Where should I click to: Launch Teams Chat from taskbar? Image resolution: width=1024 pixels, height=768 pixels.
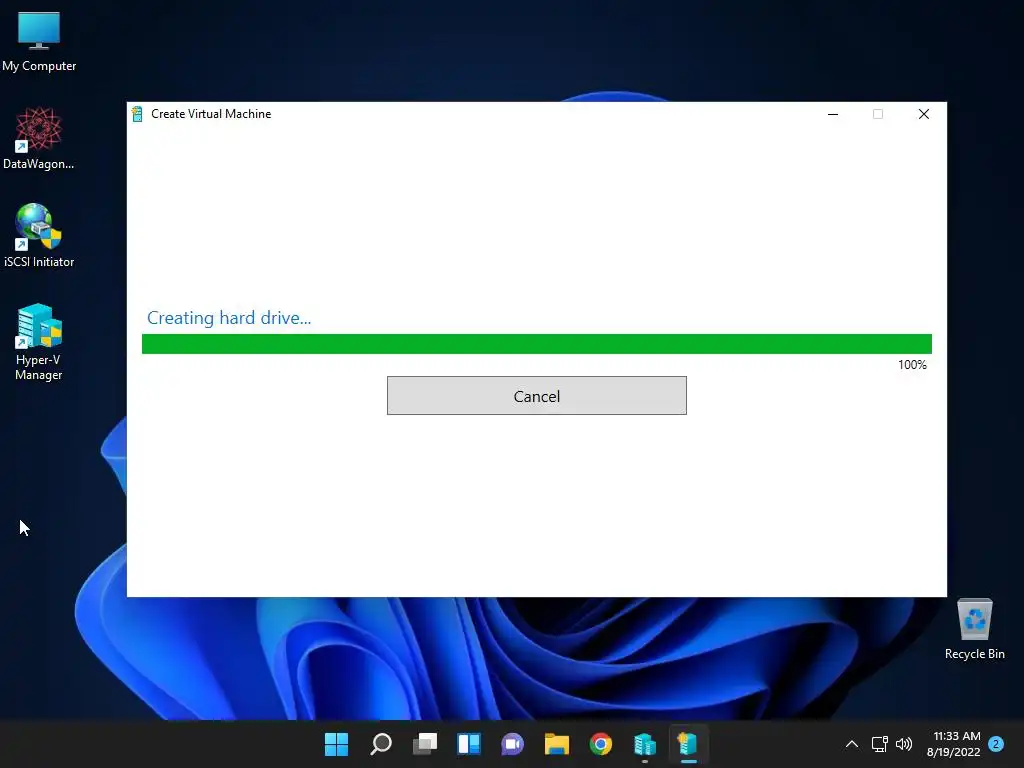pos(513,744)
